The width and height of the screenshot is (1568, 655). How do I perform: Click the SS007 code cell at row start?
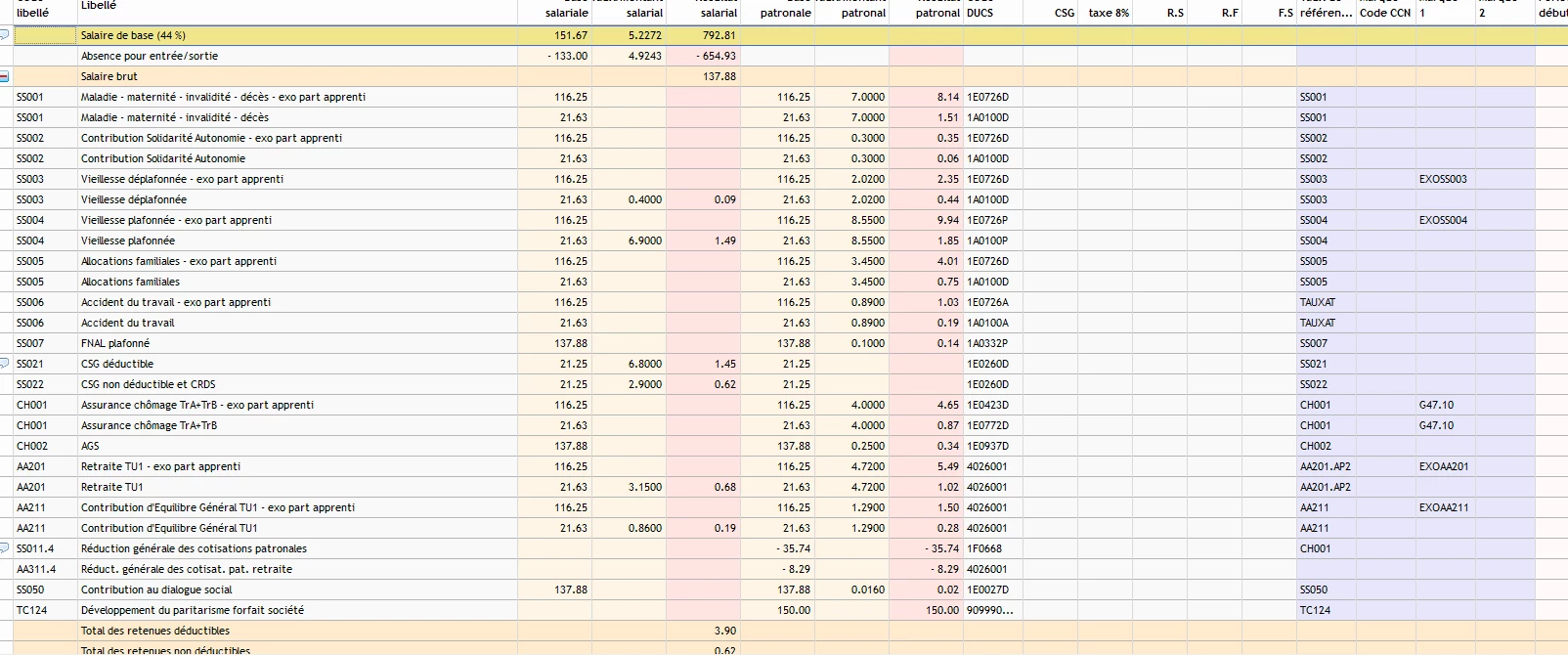pyautogui.click(x=44, y=343)
